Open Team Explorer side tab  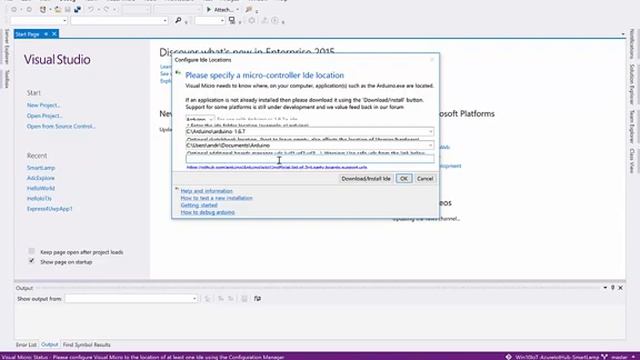pyautogui.click(x=632, y=127)
